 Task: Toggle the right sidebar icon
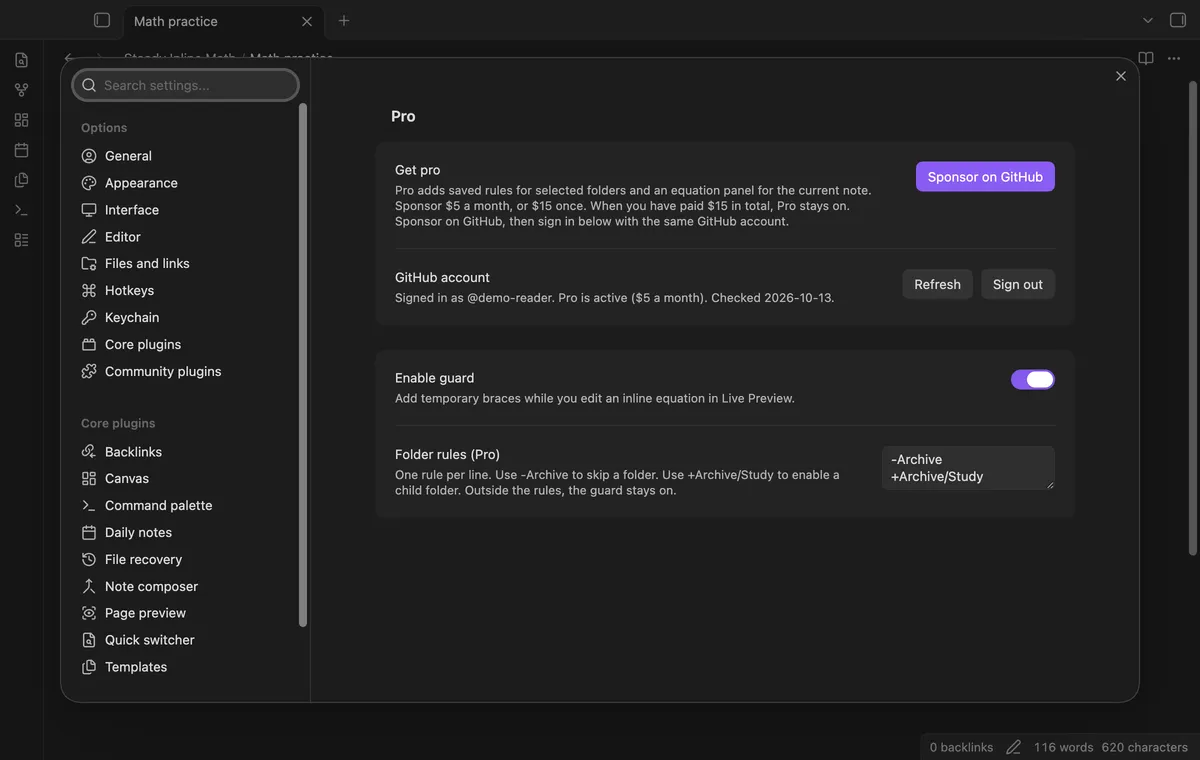[1177, 20]
